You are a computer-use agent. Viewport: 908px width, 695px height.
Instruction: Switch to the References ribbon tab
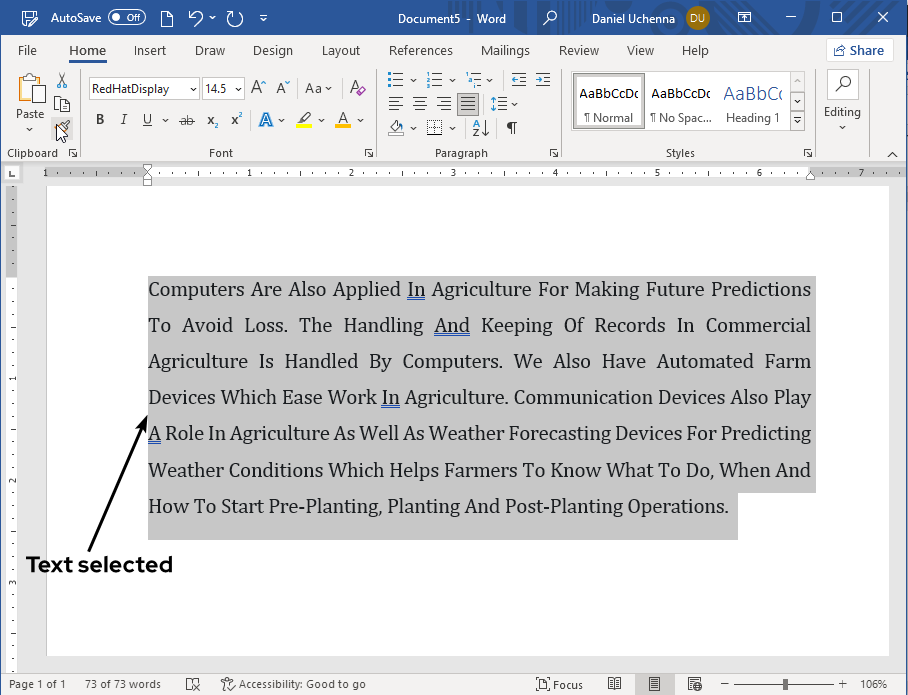pyautogui.click(x=421, y=50)
